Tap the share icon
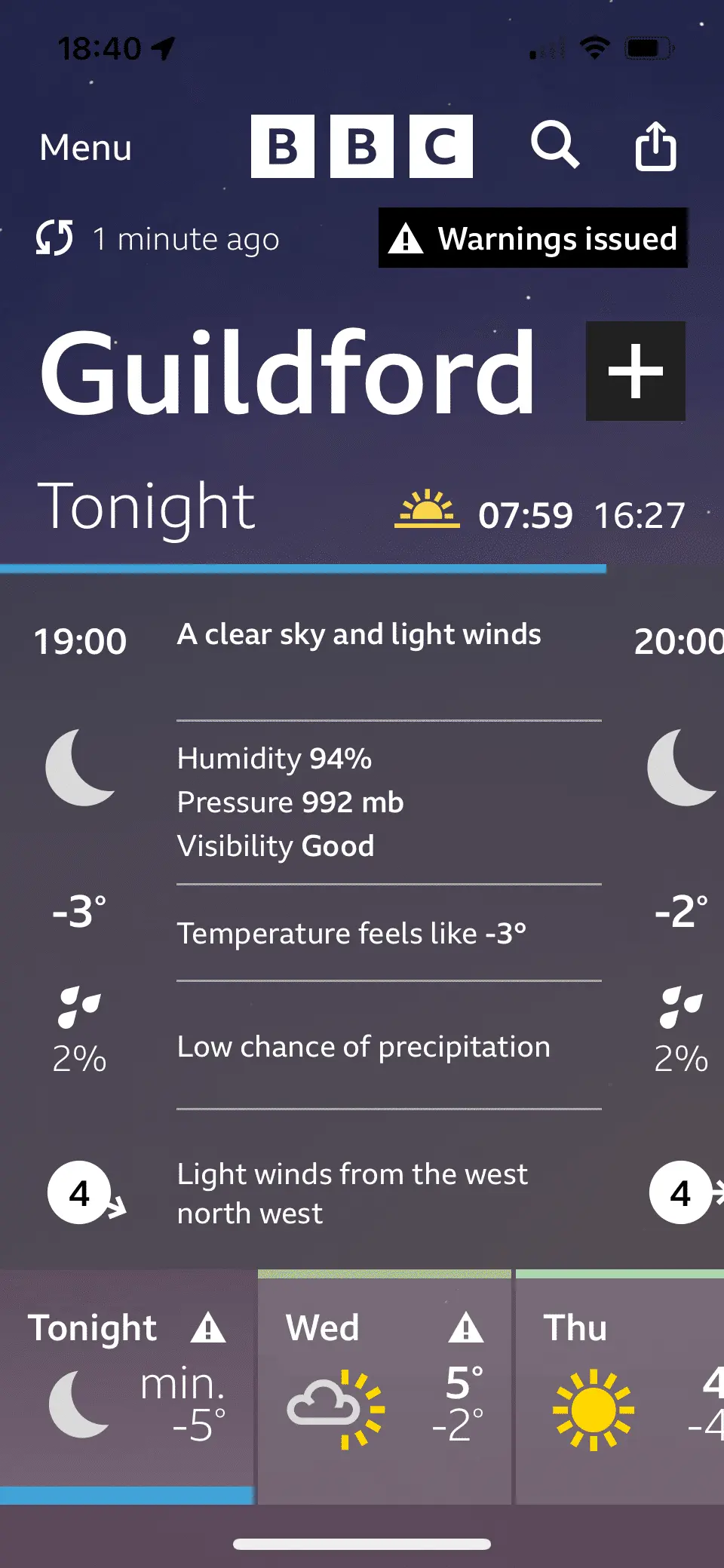This screenshot has height=1568, width=724. pyautogui.click(x=655, y=146)
